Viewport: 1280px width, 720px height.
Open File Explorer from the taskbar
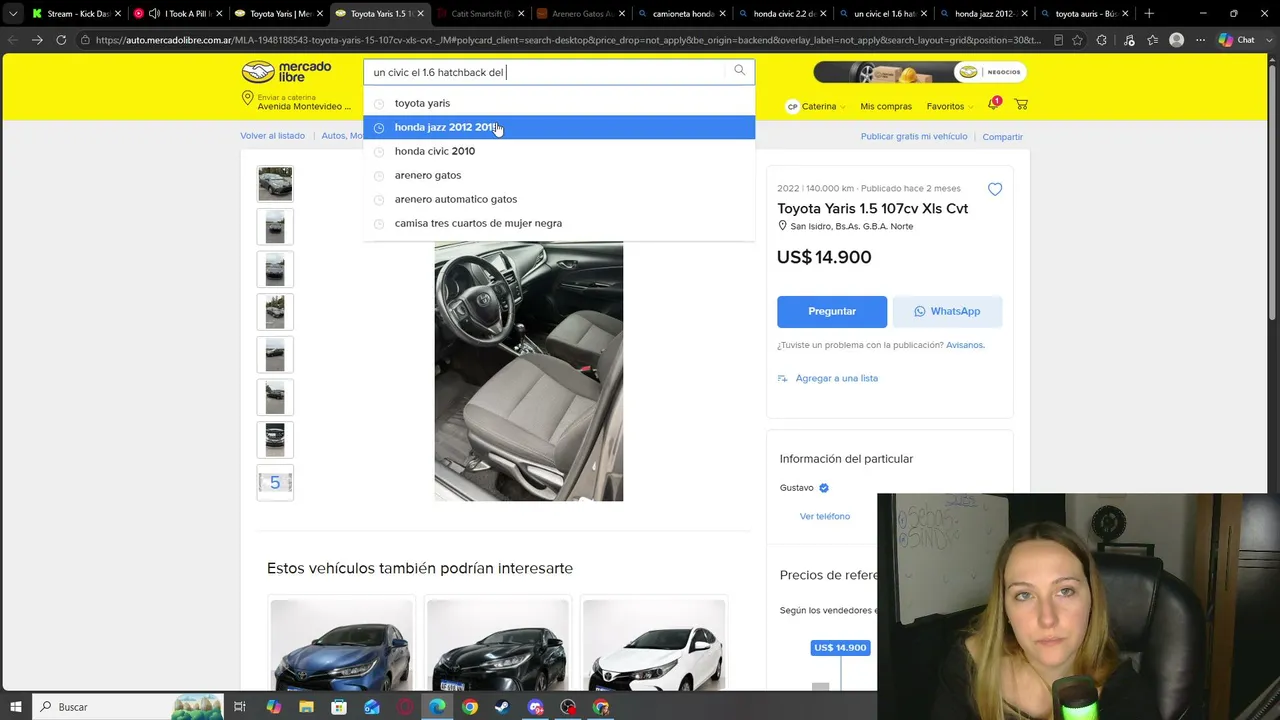coord(306,707)
